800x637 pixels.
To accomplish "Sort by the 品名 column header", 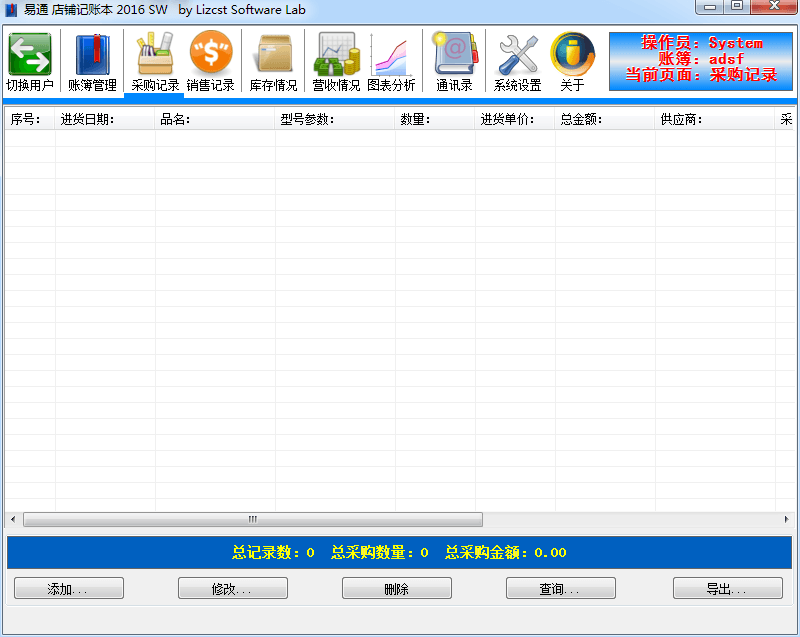I will (215, 120).
